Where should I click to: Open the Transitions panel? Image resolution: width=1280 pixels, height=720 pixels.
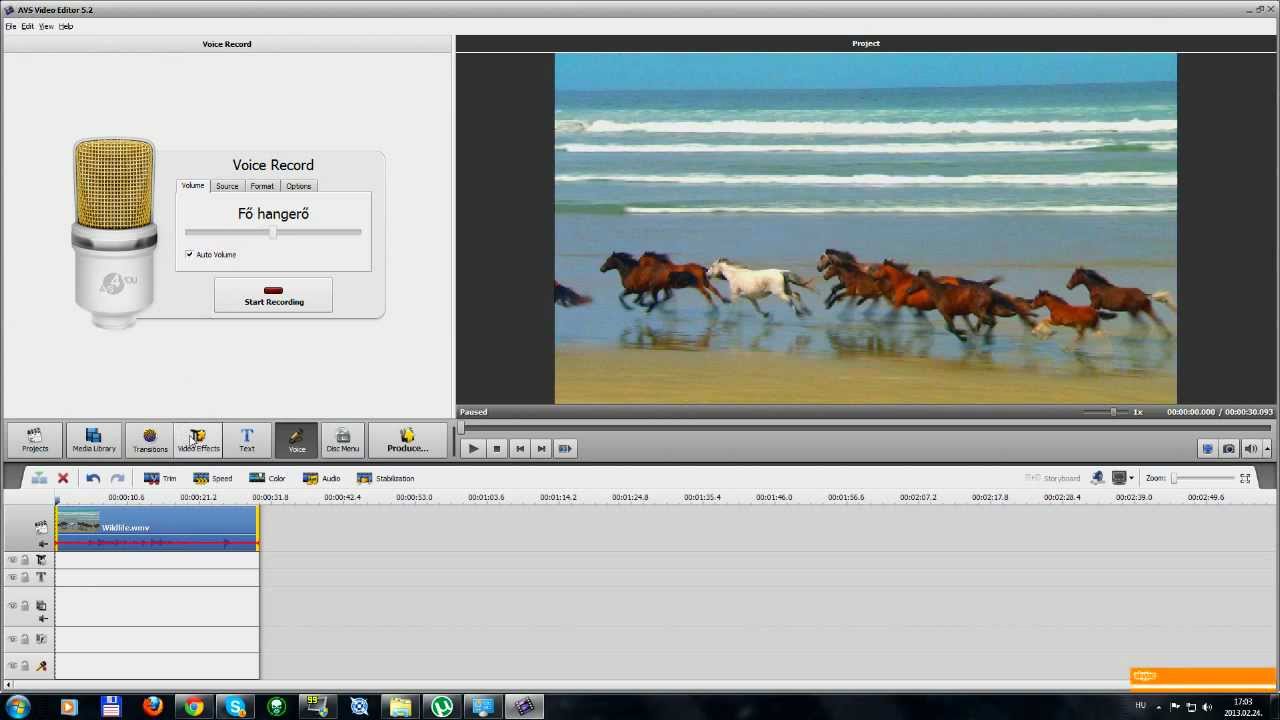[150, 440]
